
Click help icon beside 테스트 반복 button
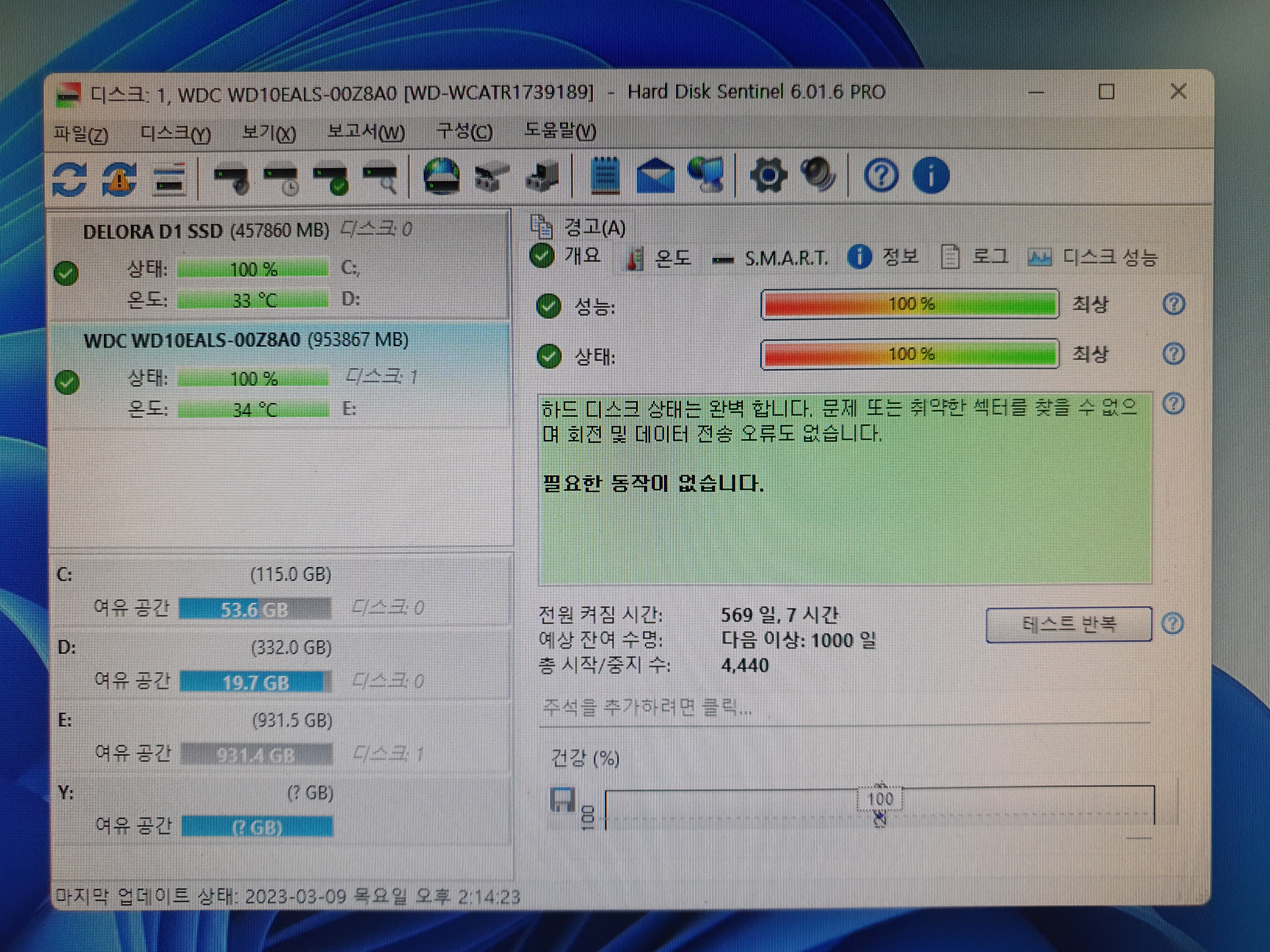1172,623
